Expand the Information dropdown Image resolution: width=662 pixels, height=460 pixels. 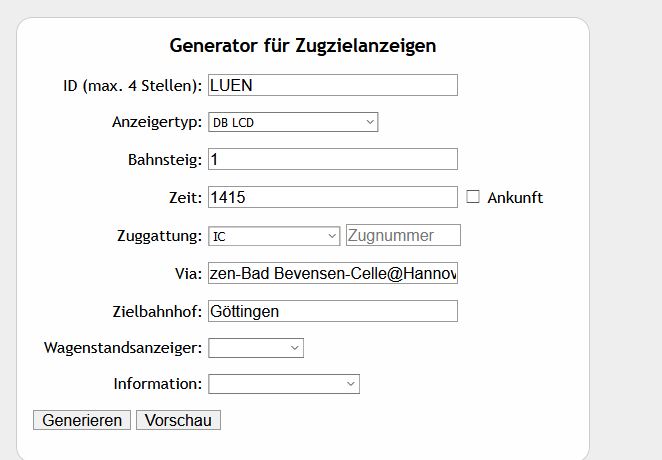pos(283,384)
